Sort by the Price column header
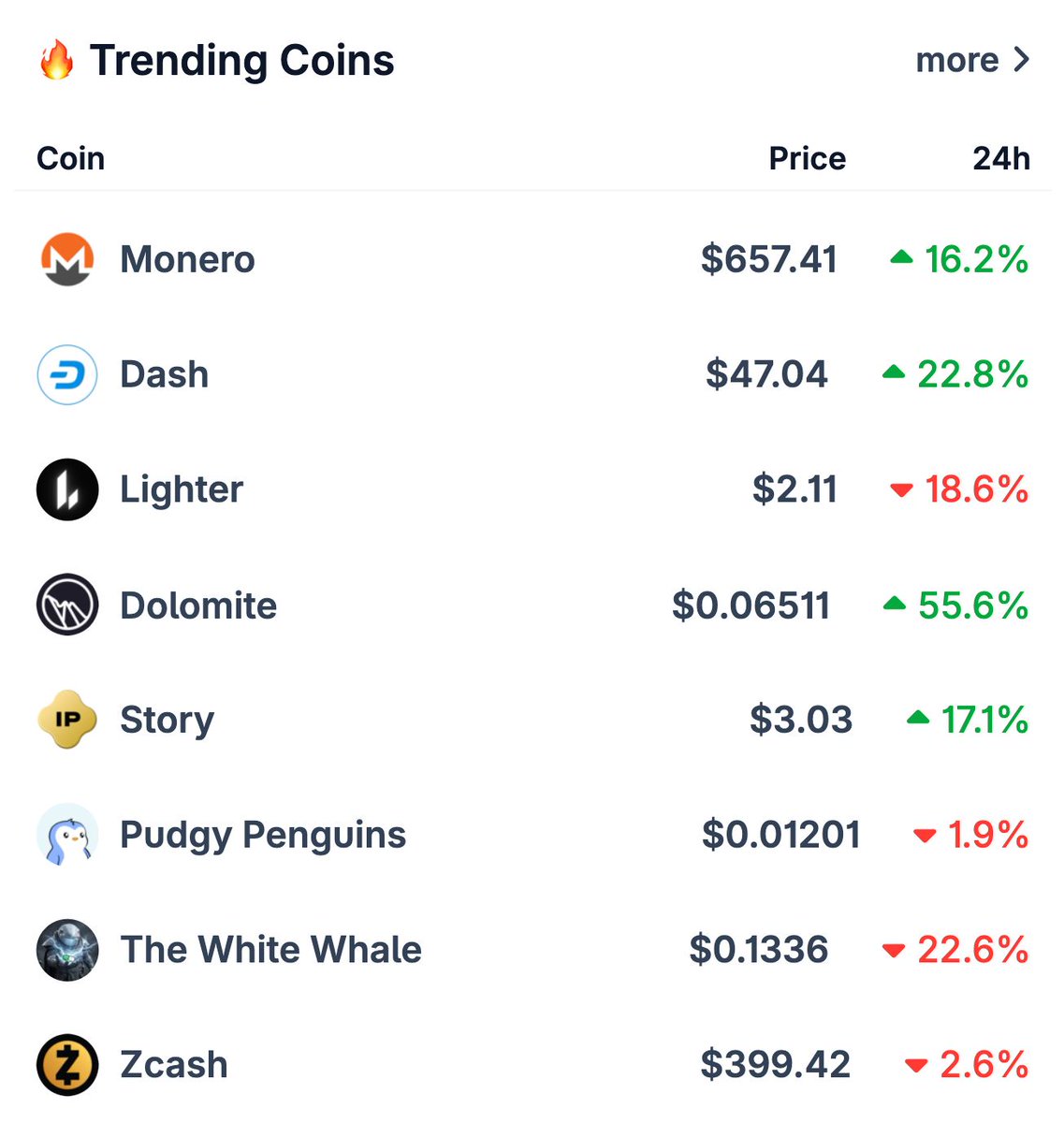 [x=807, y=158]
